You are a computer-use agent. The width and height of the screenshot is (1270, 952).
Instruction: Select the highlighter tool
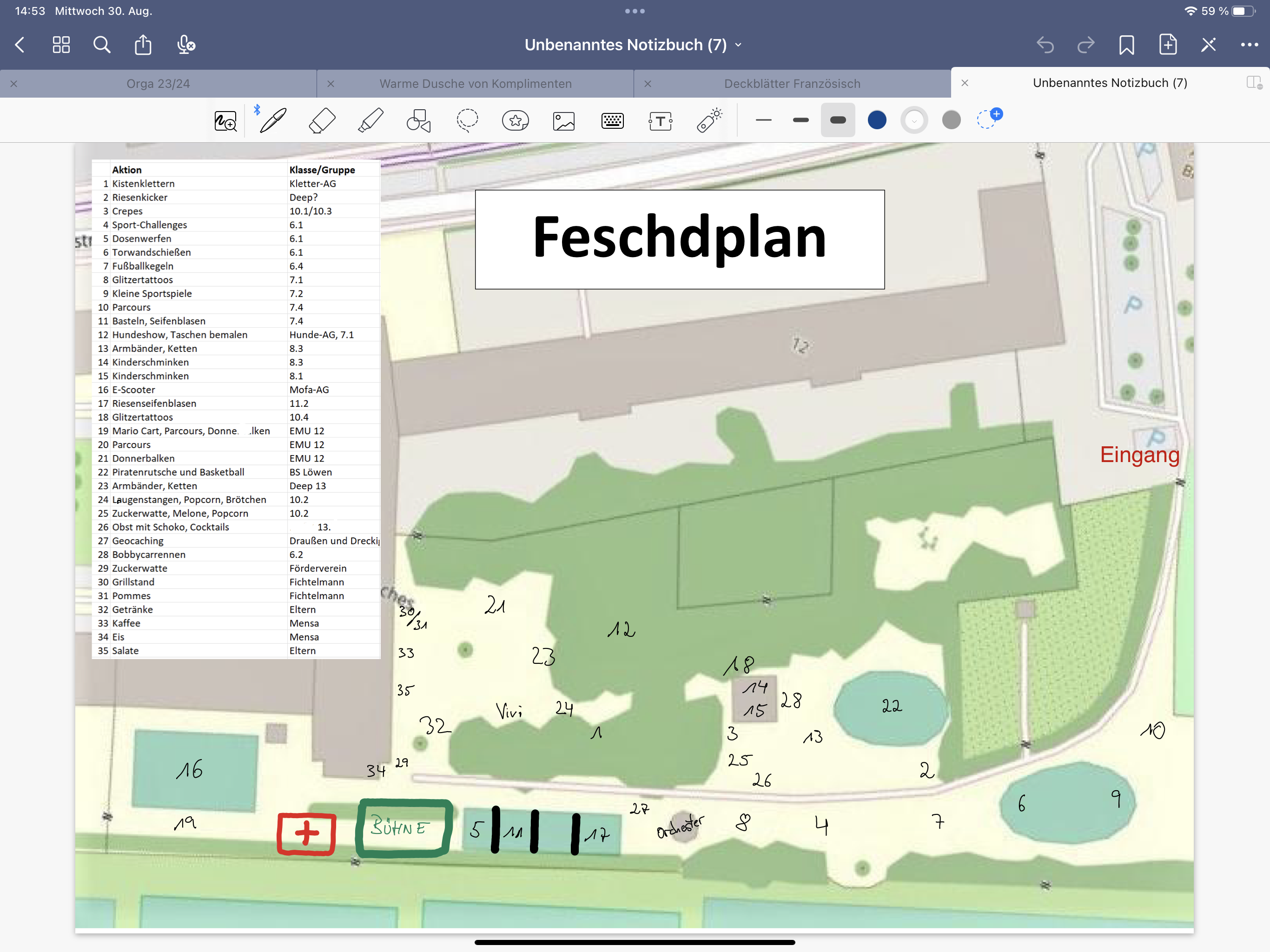pyautogui.click(x=370, y=120)
